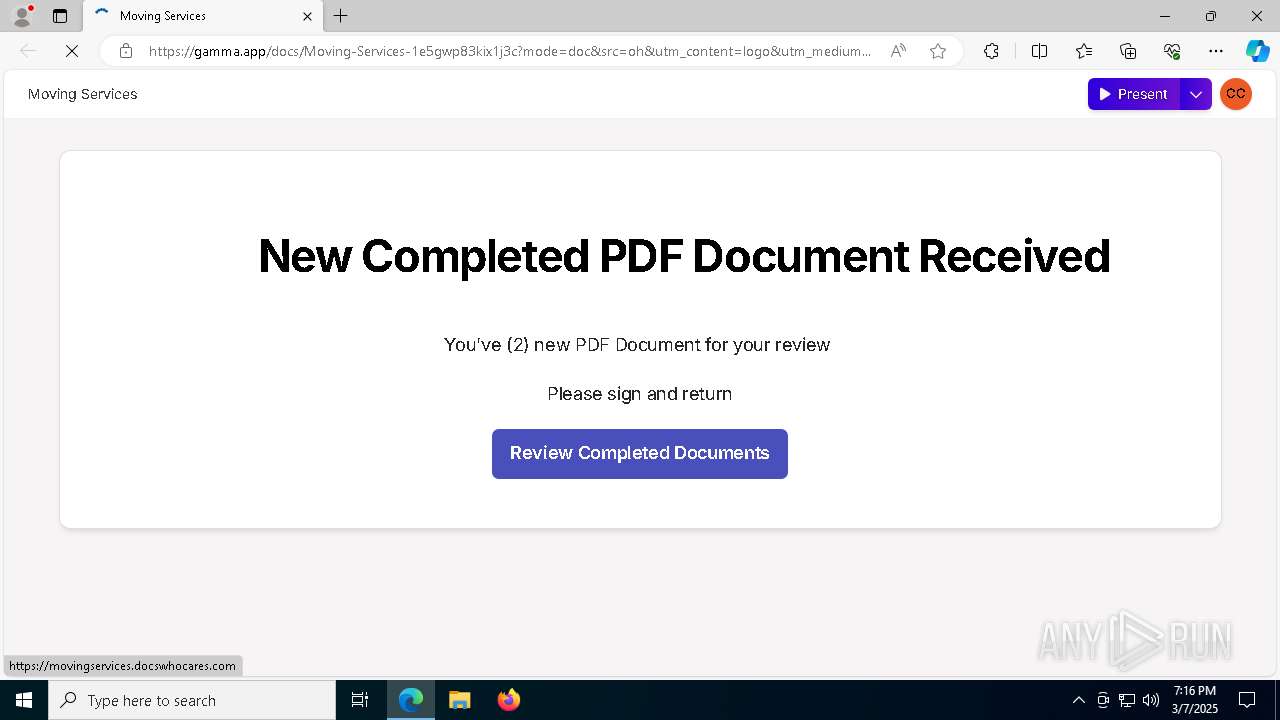Open Task View on taskbar
The image size is (1280, 720).
(x=360, y=700)
